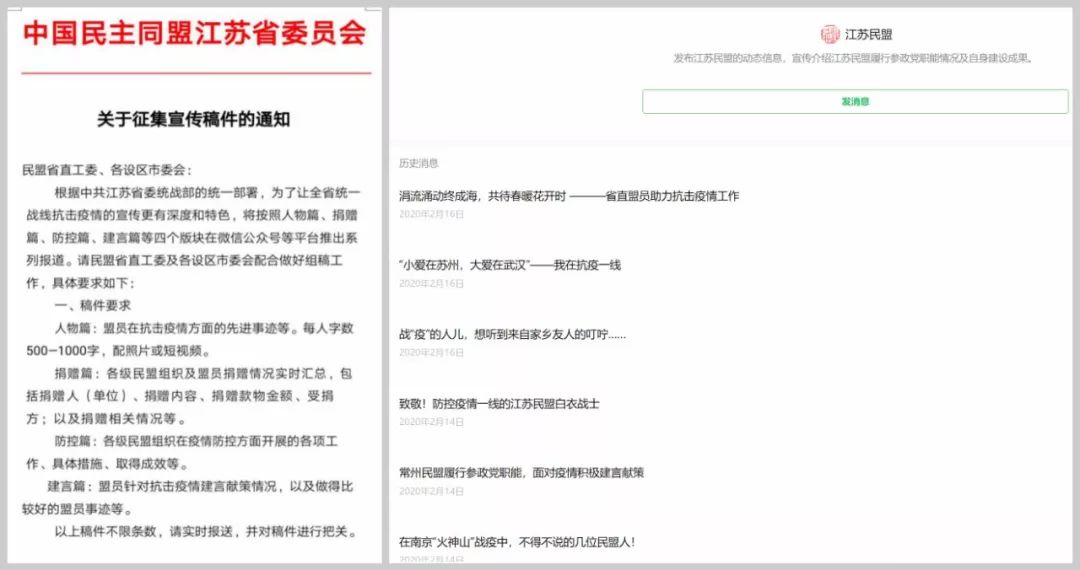1080x570 pixels.
Task: Open article 在南京"火神山"战疫中
Action: coord(517,542)
